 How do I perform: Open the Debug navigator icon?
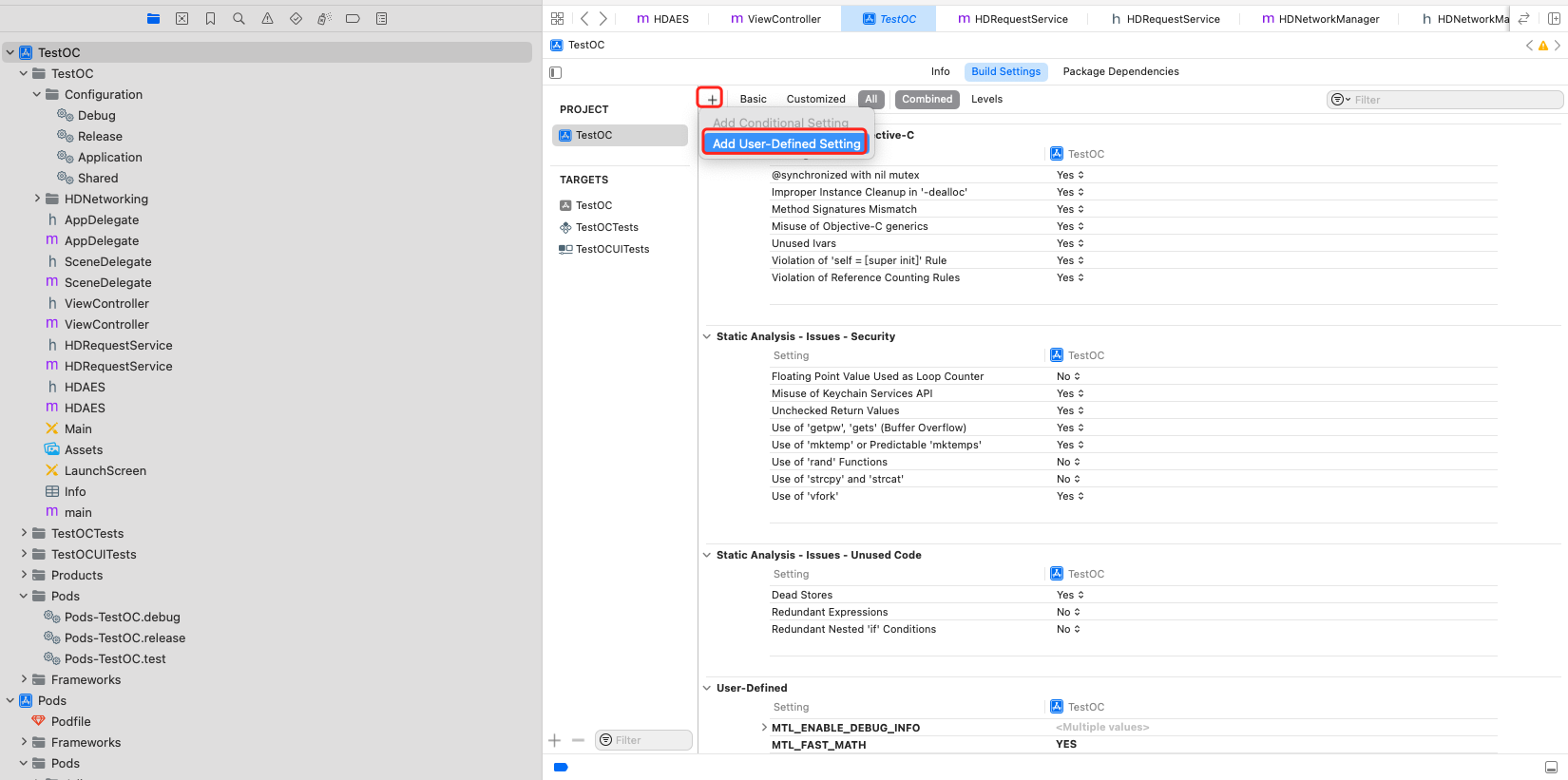tap(324, 18)
